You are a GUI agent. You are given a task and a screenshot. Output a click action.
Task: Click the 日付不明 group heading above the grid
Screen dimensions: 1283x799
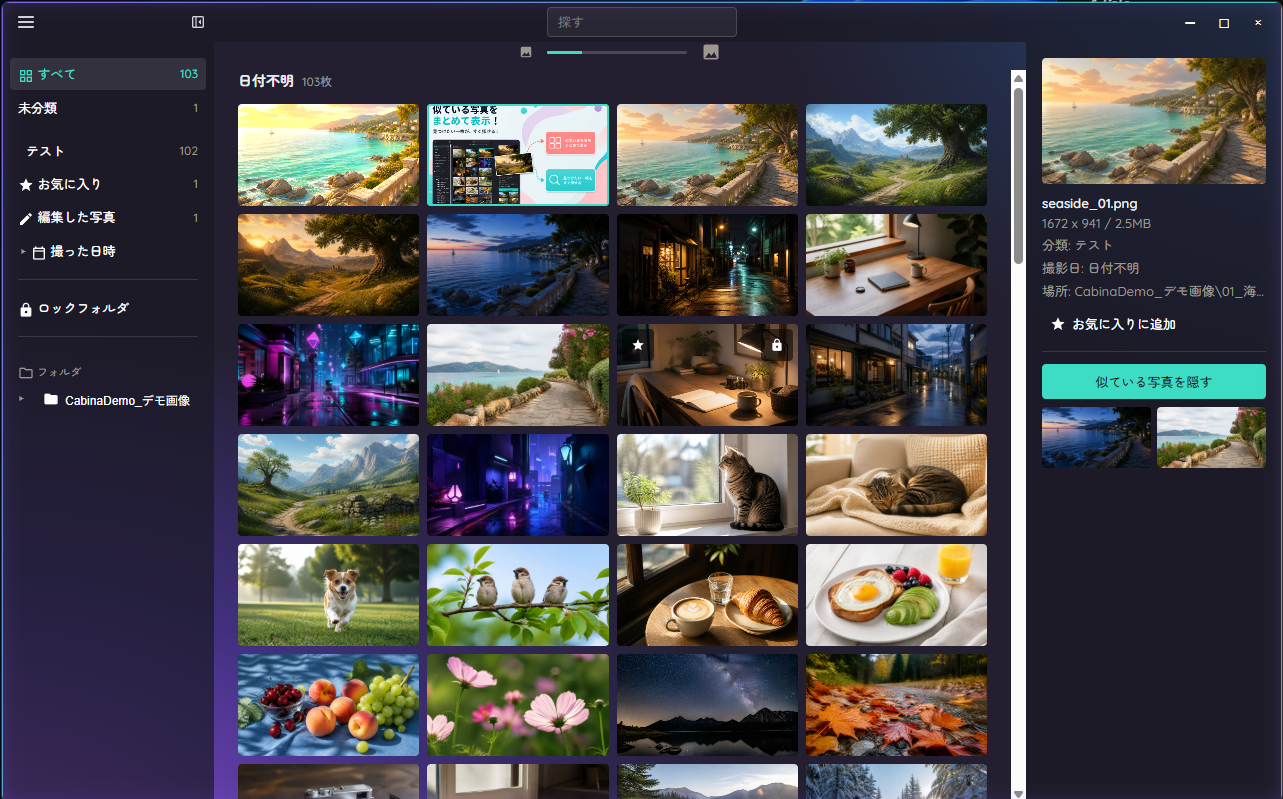point(266,81)
